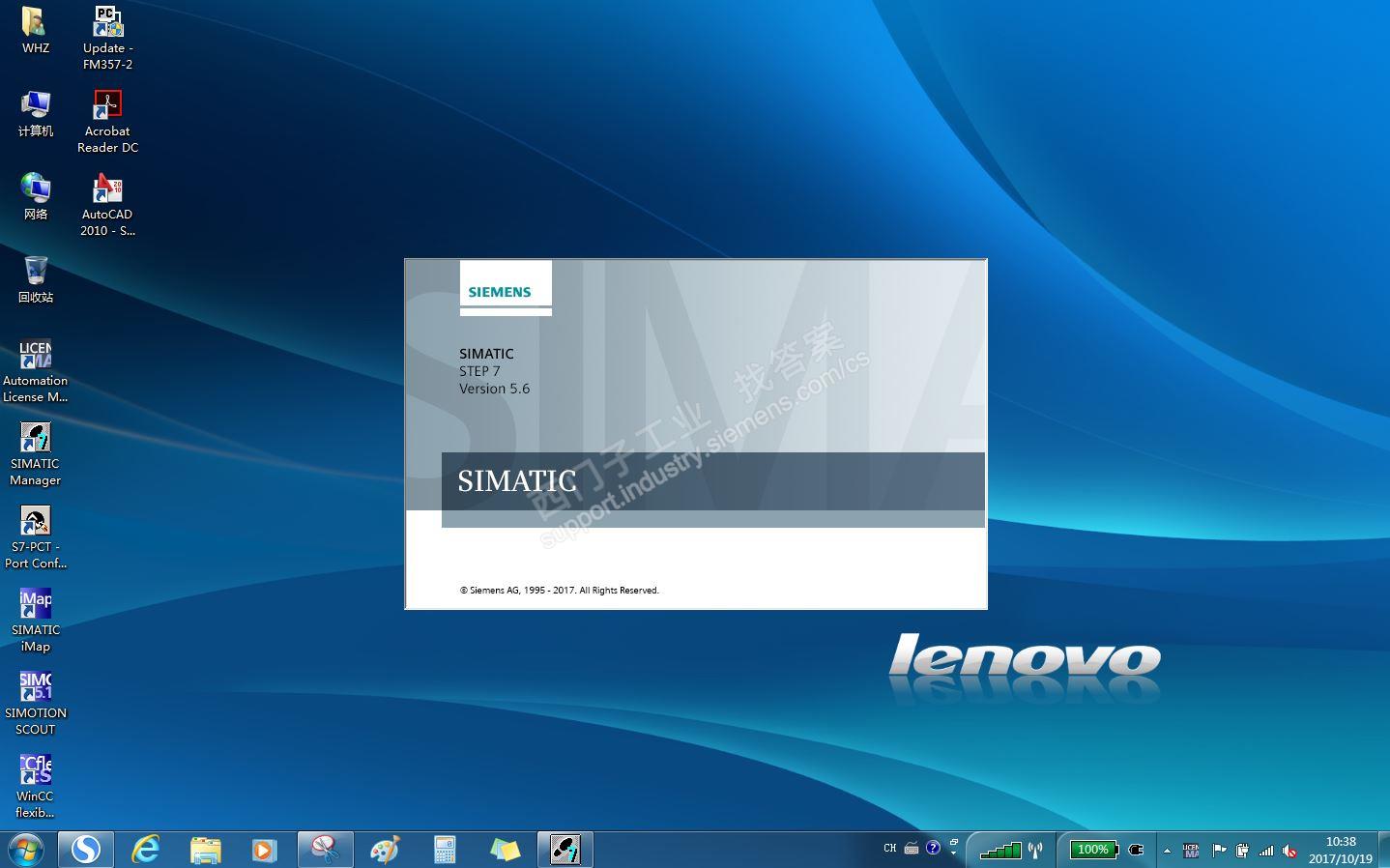Click the 'STEP 7' text on splash

click(x=479, y=371)
